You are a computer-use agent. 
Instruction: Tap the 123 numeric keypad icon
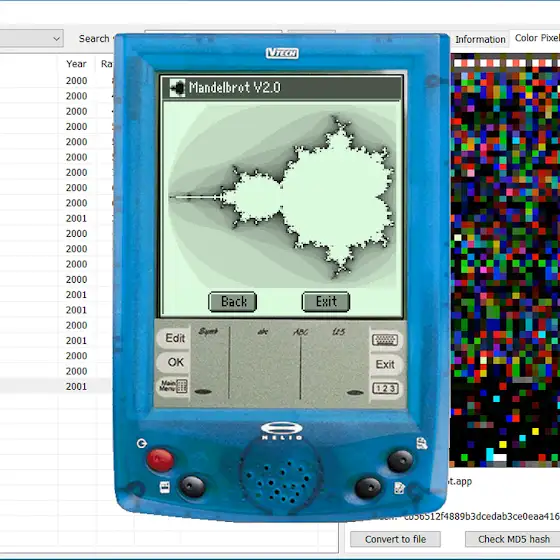[x=385, y=388]
